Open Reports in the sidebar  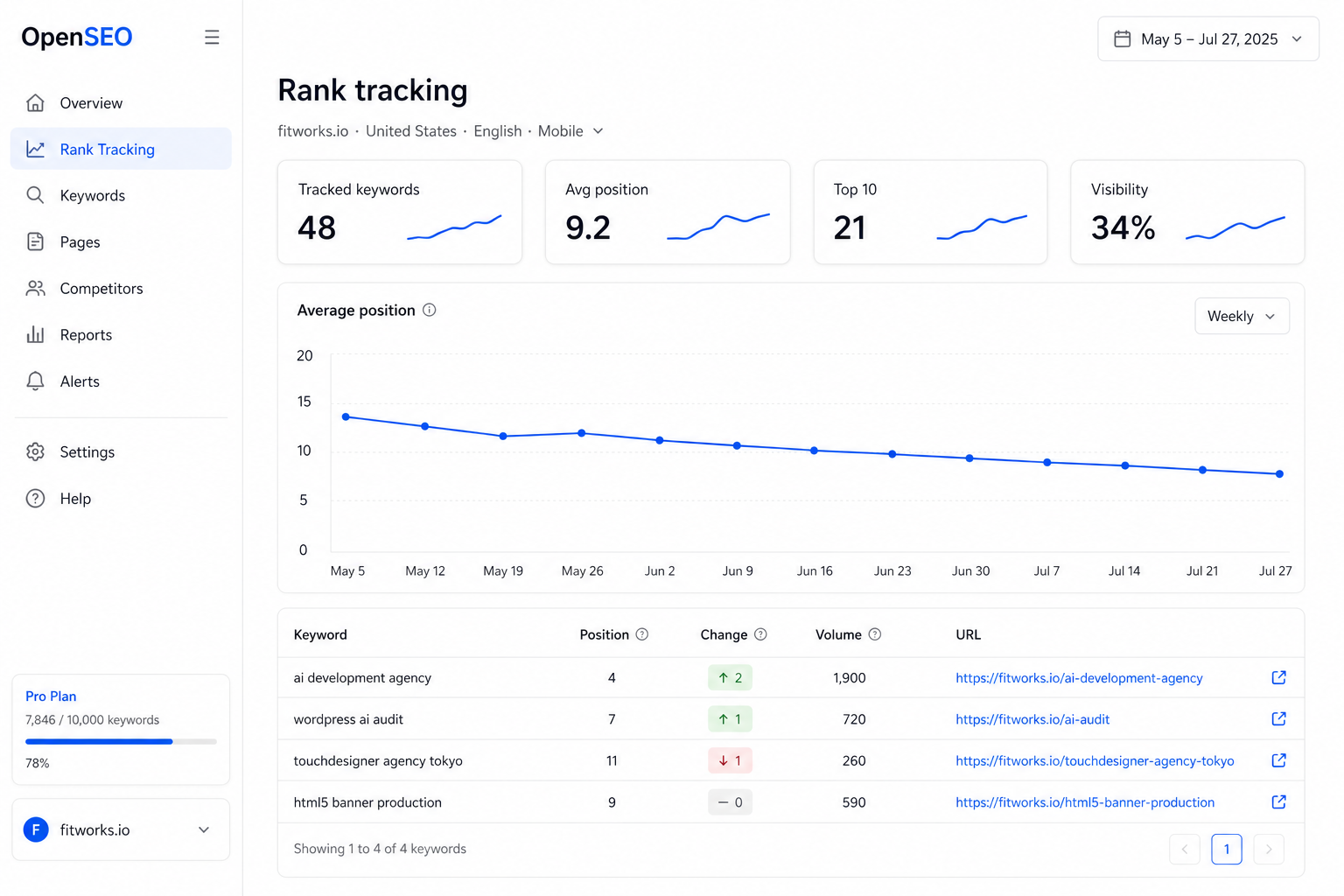click(x=121, y=334)
